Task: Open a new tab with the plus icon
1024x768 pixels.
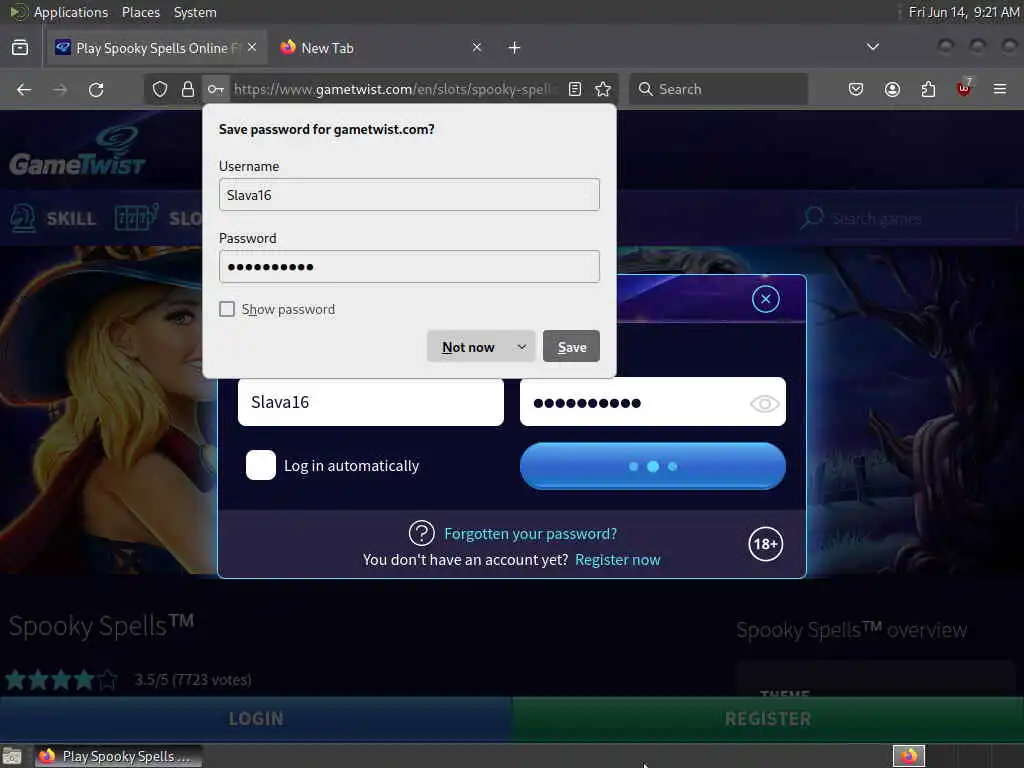Action: coord(515,48)
